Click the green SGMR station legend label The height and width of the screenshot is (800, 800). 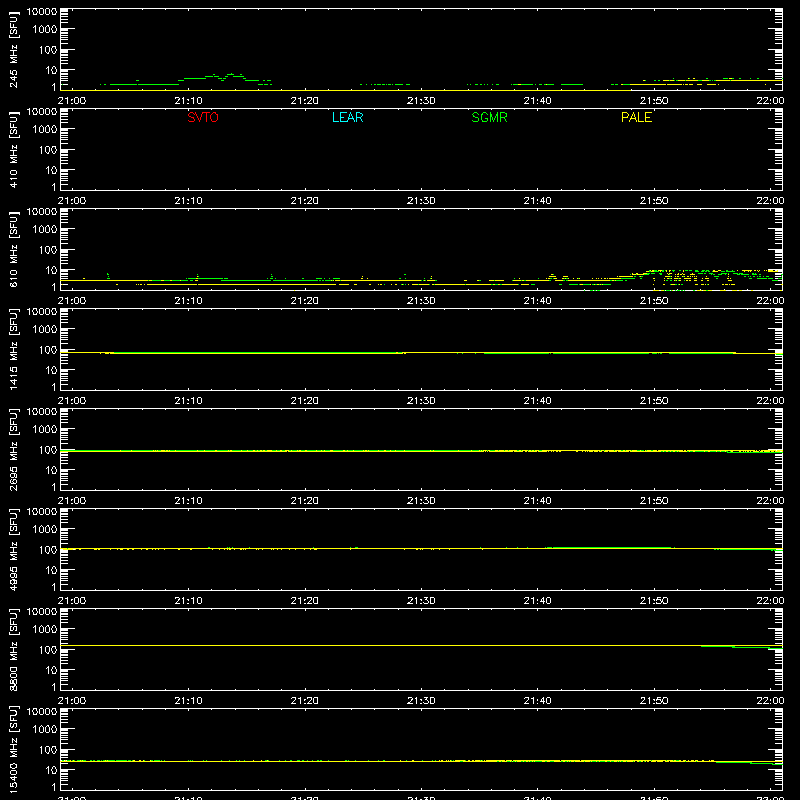pyautogui.click(x=489, y=117)
